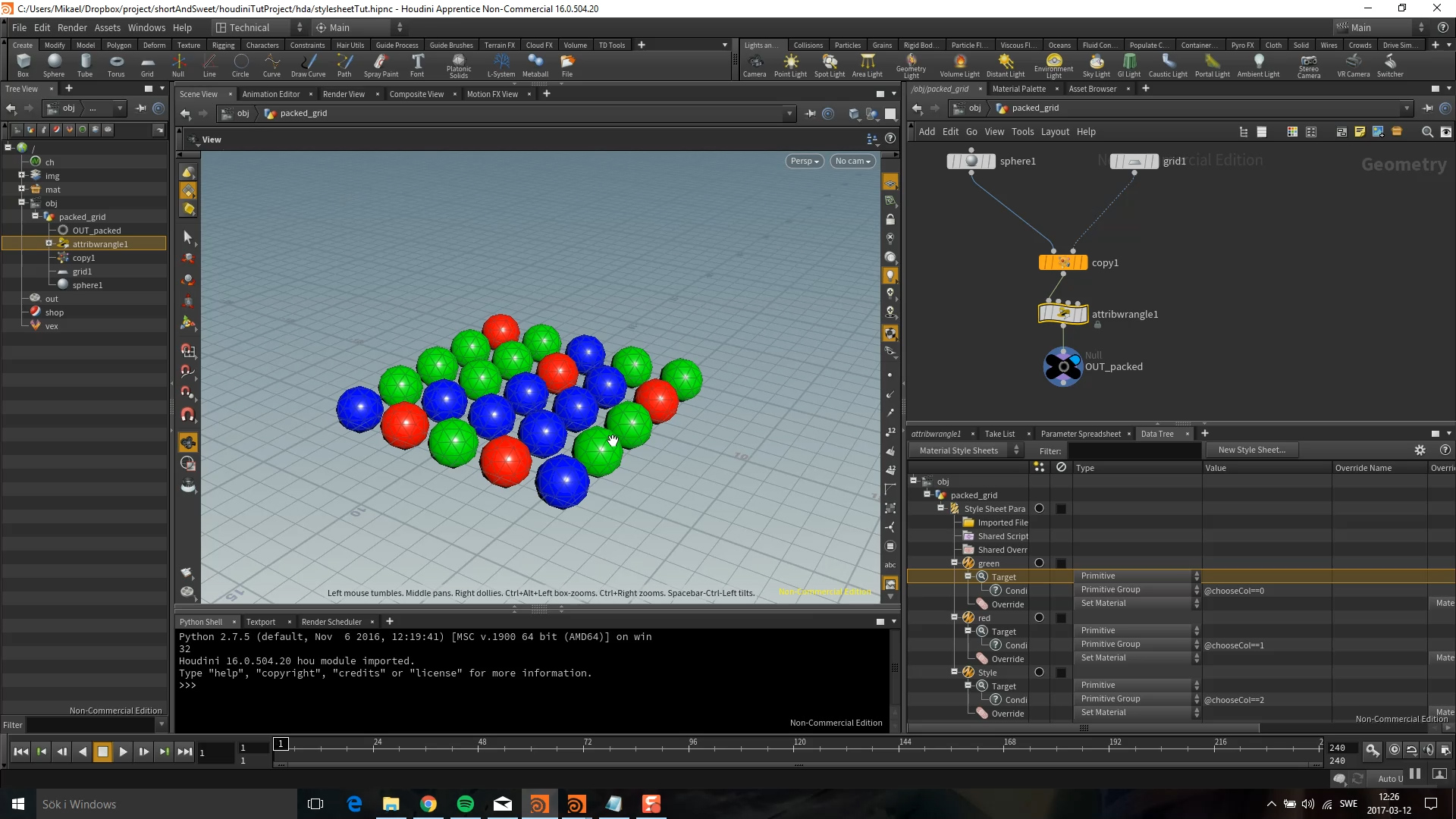Viewport: 1456px width, 819px height.
Task: Open the Render menu
Action: [72, 27]
